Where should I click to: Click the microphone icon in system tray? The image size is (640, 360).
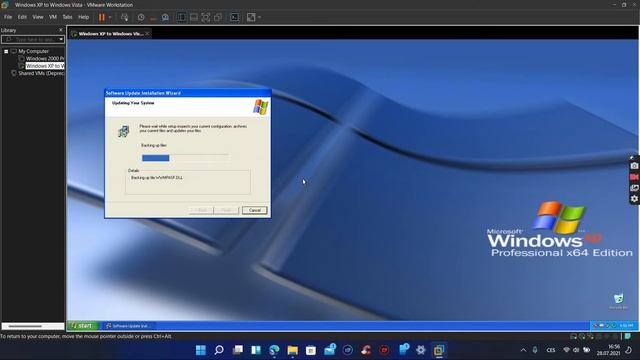pyautogui.click(x=535, y=350)
